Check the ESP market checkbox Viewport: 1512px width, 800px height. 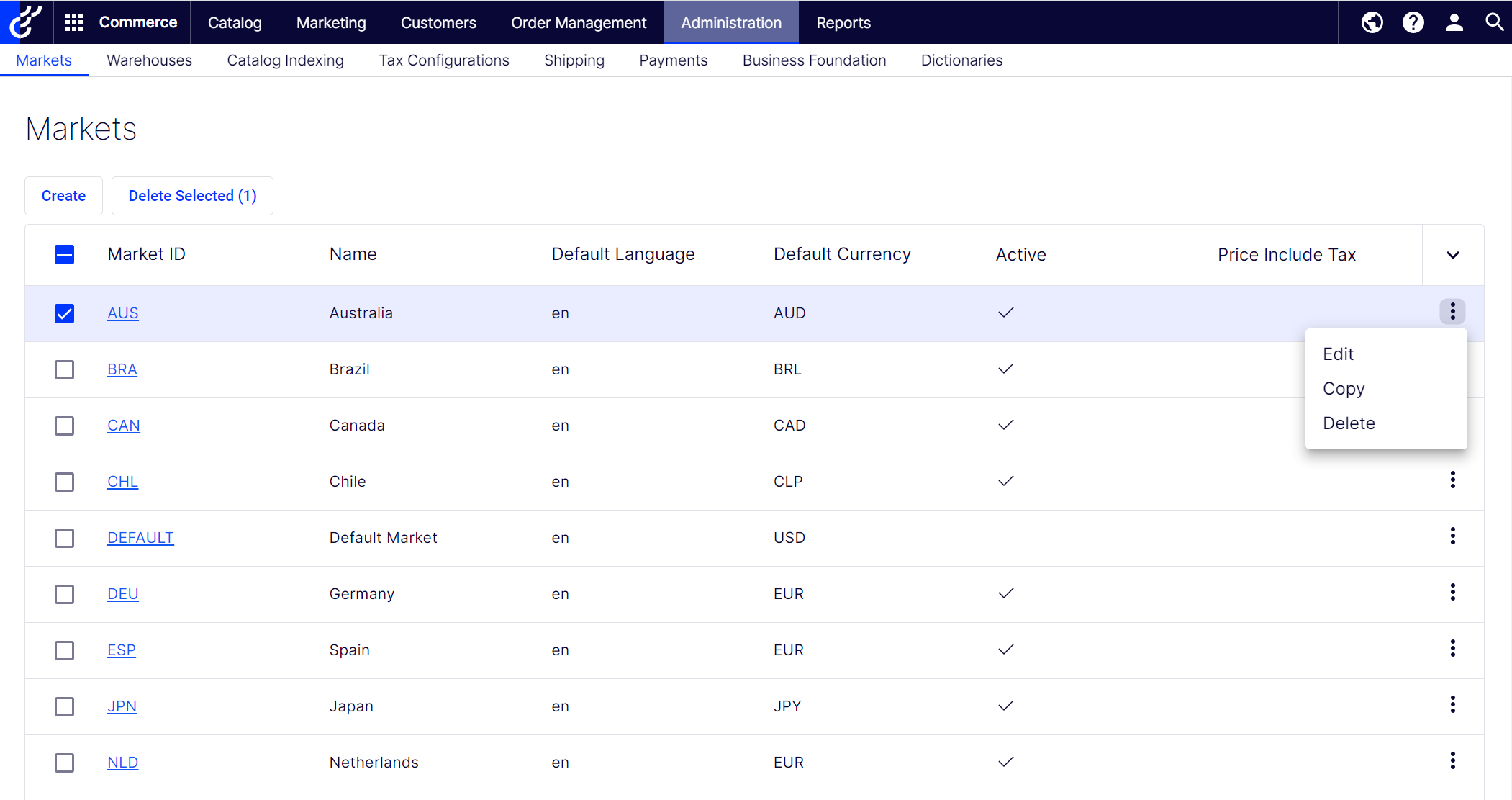tap(64, 651)
